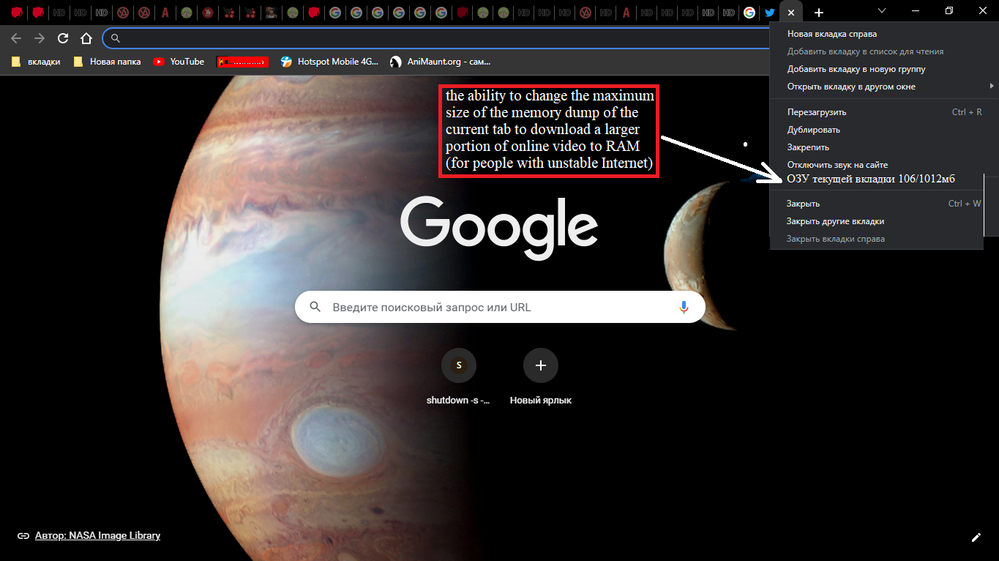Screen dimensions: 999x561
Task: Switch to the bright Google tab beside Twitter
Action: [x=749, y=12]
